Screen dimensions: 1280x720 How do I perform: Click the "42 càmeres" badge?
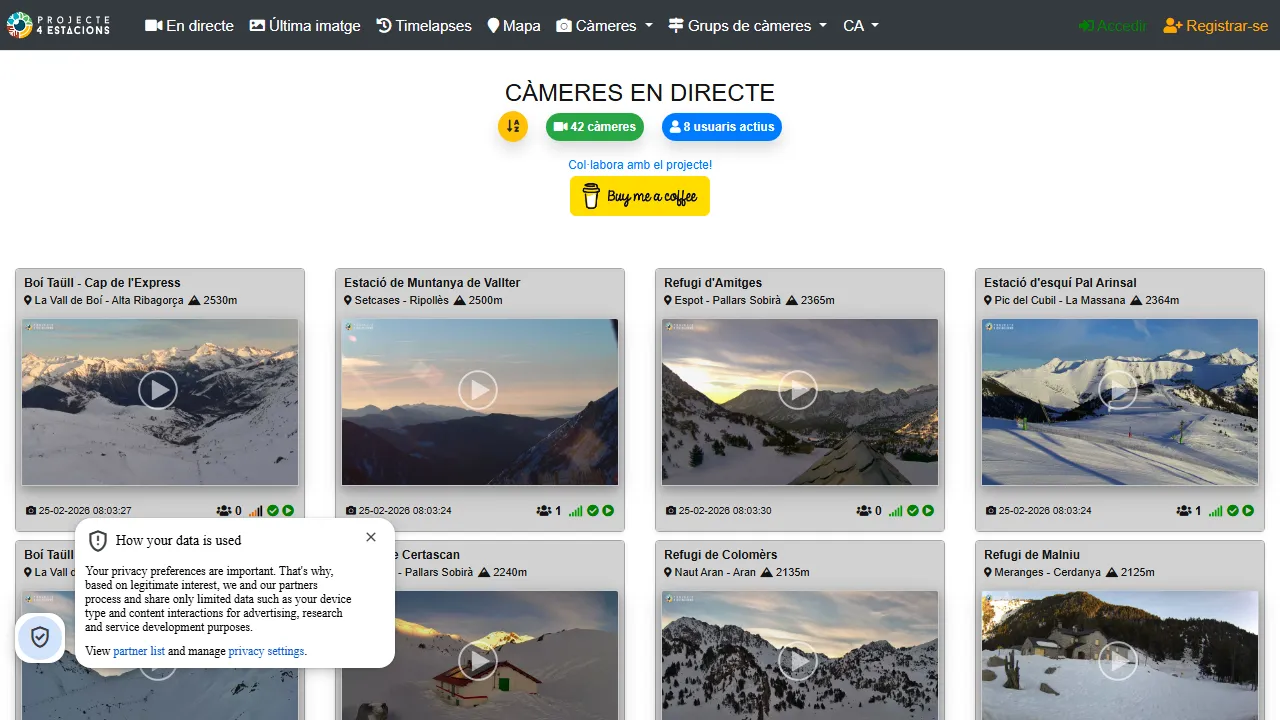(x=594, y=127)
